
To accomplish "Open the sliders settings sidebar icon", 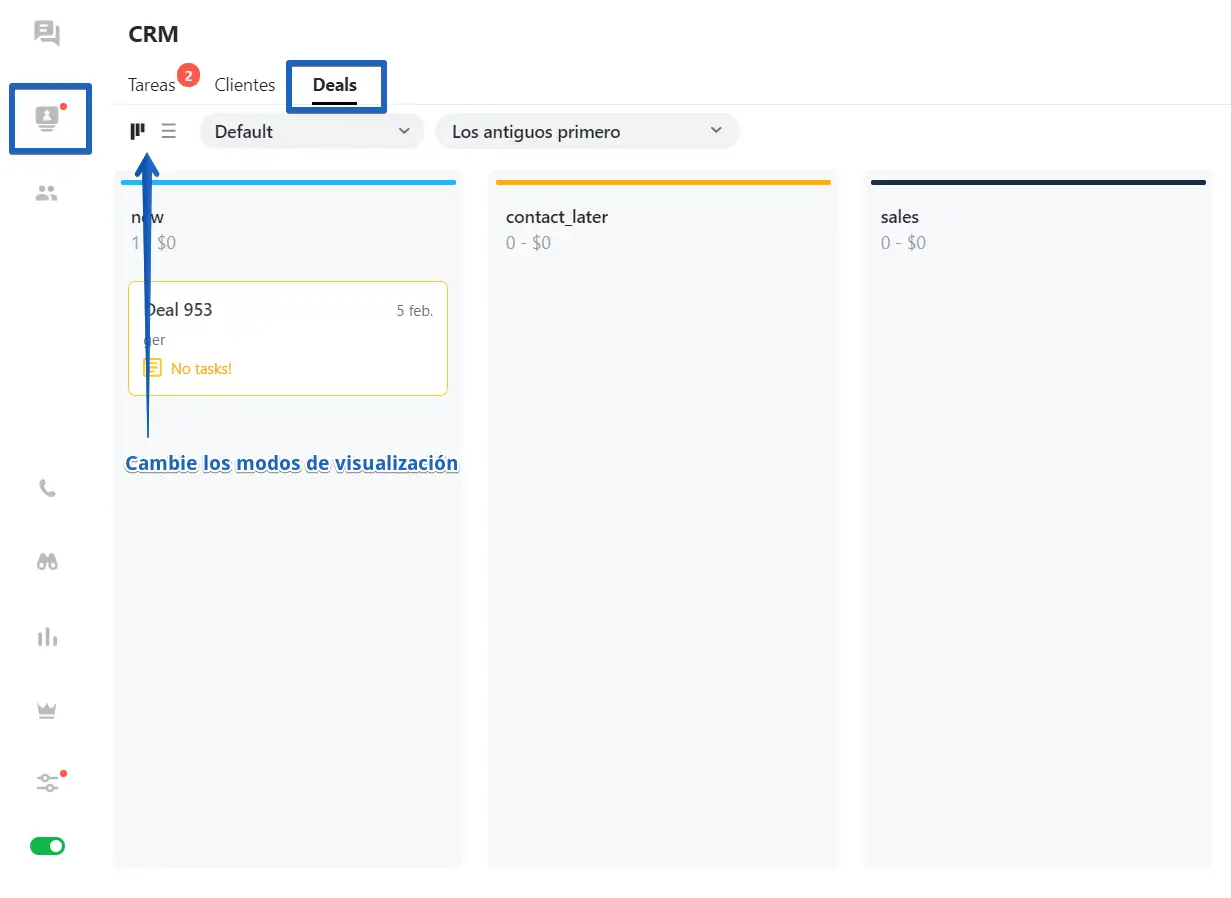I will pos(47,783).
